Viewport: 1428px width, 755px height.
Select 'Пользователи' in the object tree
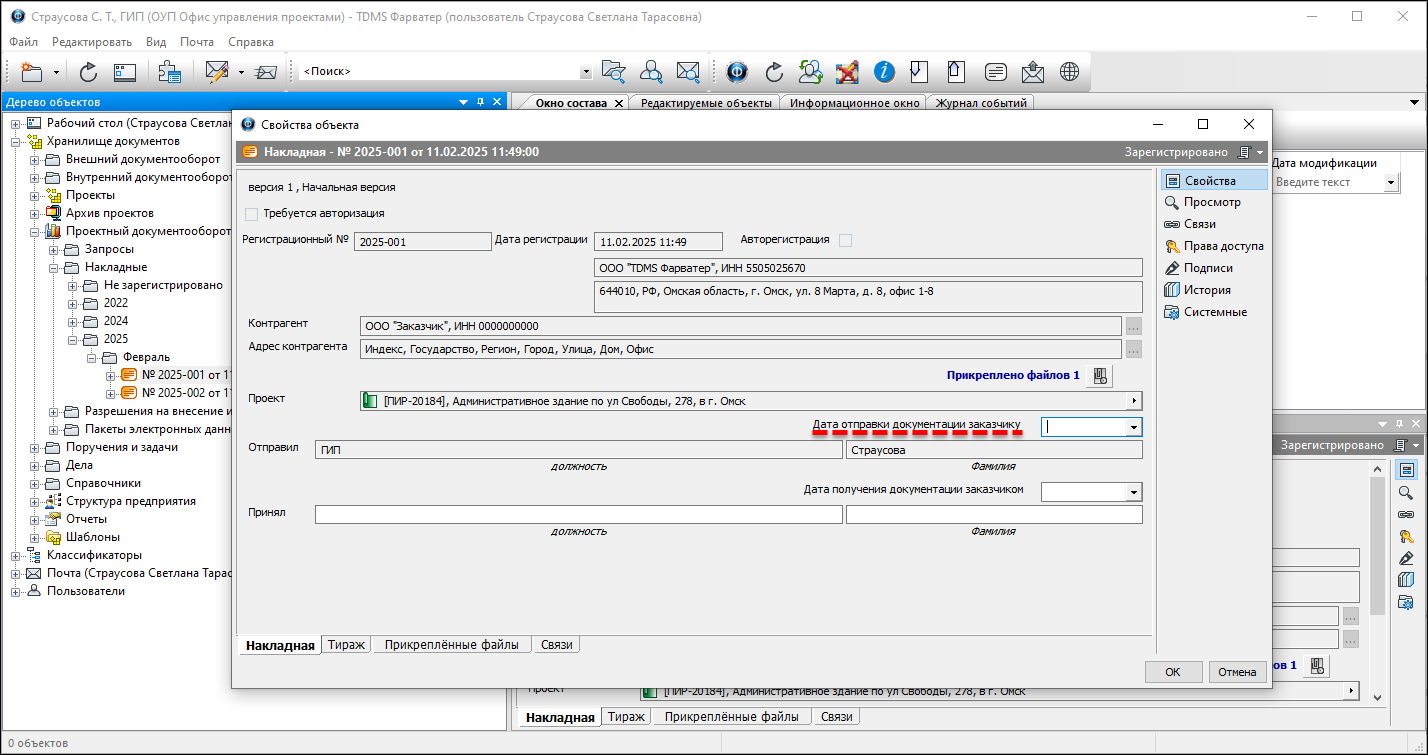[x=86, y=591]
